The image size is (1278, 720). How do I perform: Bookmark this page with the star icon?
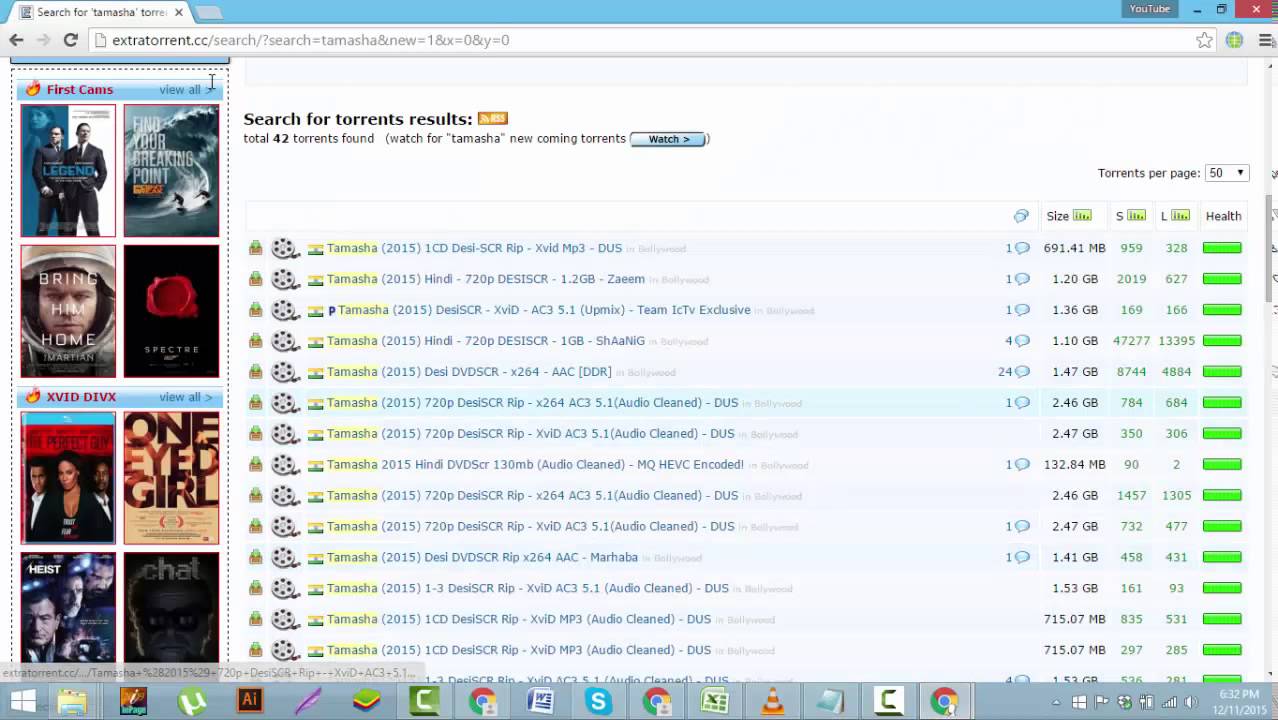tap(1204, 40)
